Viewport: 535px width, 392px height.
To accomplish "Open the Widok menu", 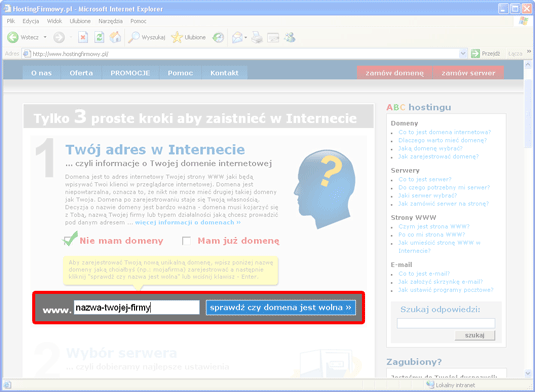I will pyautogui.click(x=55, y=21).
